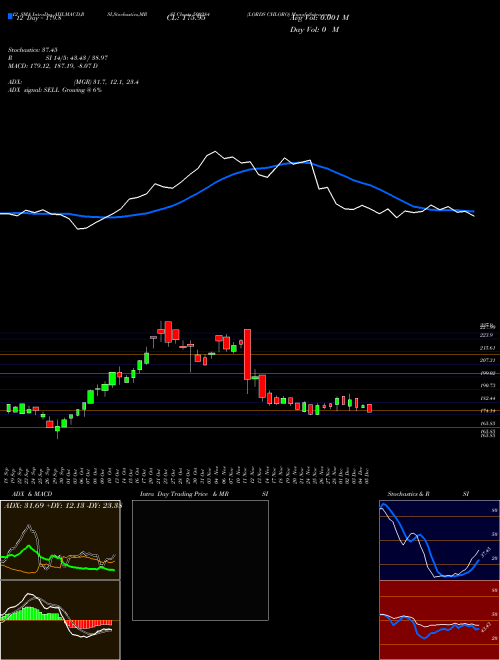Click the "ADX signal: SELL" line
The image size is (500, 660).
[55, 90]
